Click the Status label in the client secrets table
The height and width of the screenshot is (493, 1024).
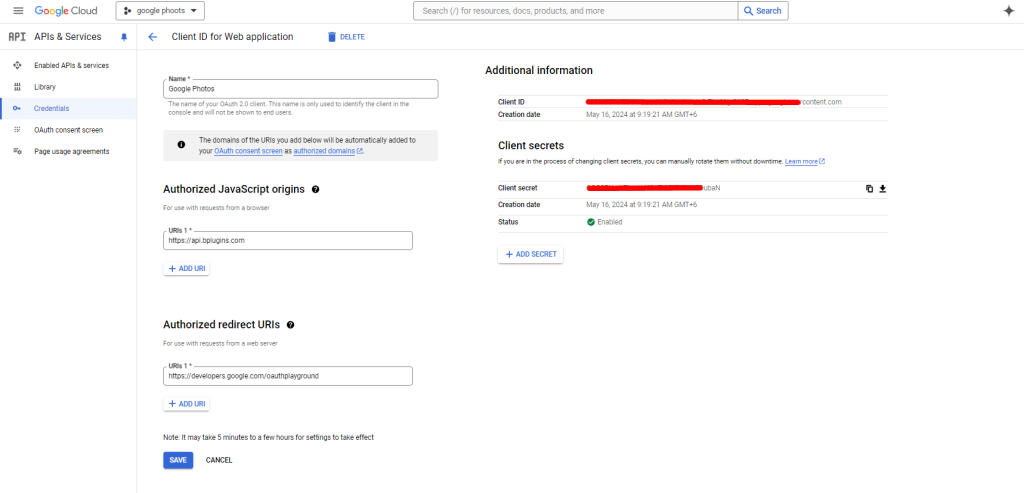[507, 222]
